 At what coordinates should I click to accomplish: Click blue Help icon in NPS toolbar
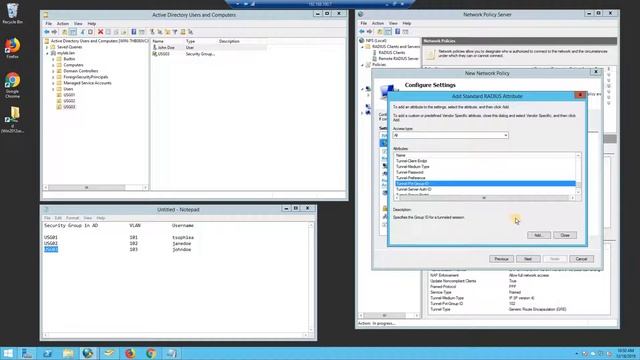[x=397, y=31]
